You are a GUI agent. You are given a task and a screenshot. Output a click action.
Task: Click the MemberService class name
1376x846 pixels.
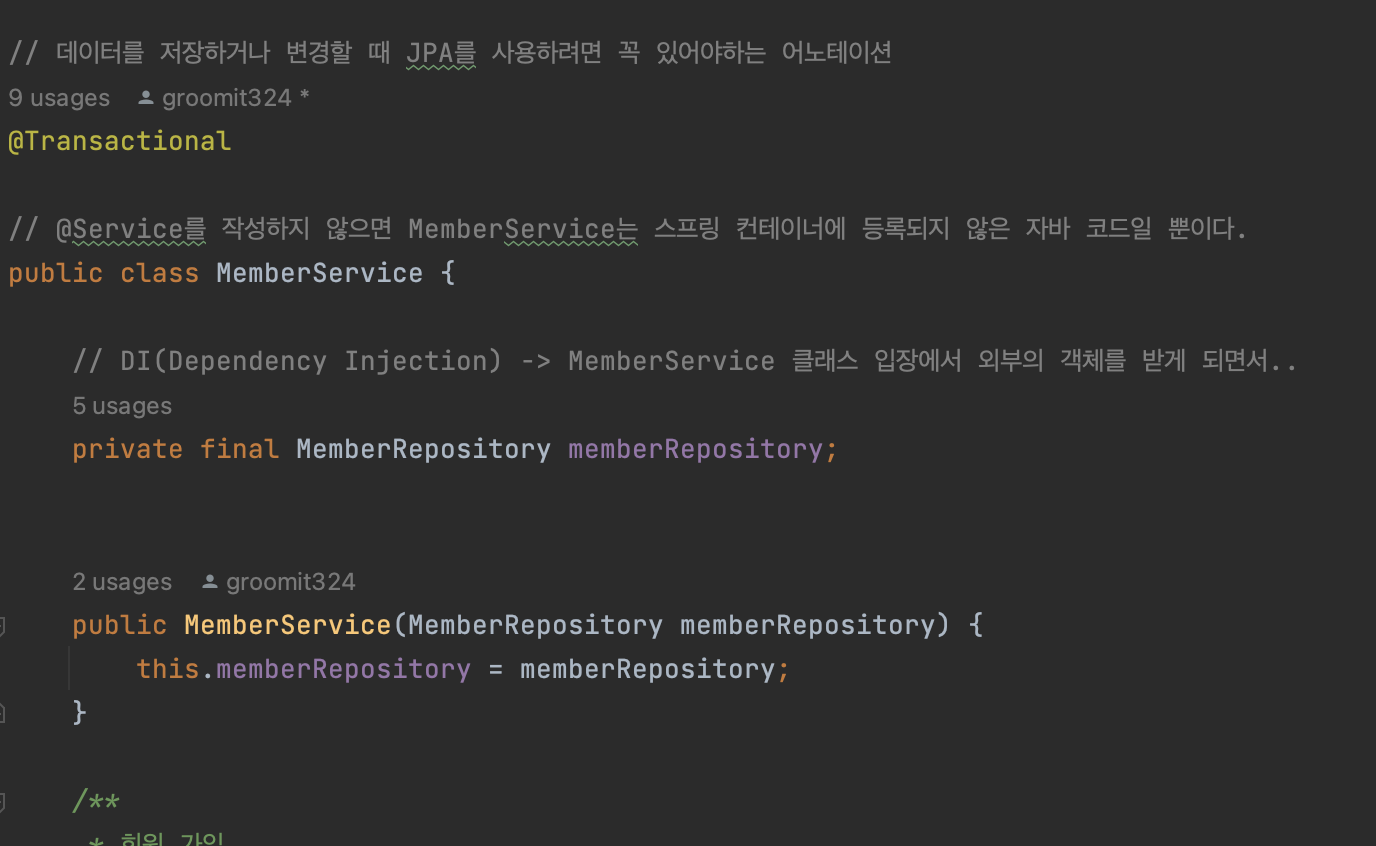point(319,272)
